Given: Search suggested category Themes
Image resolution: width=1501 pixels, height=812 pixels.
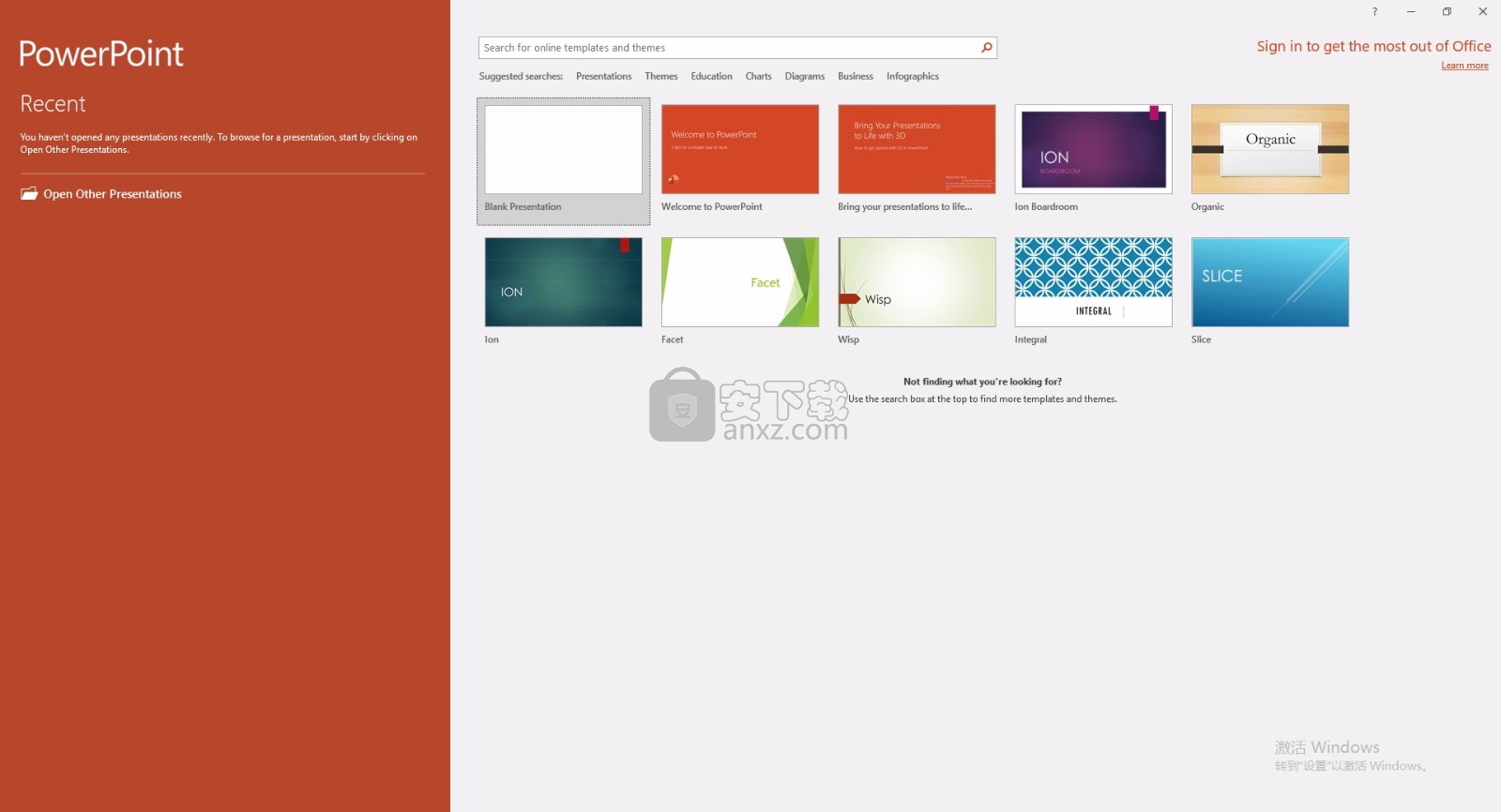Looking at the screenshot, I should 660,76.
